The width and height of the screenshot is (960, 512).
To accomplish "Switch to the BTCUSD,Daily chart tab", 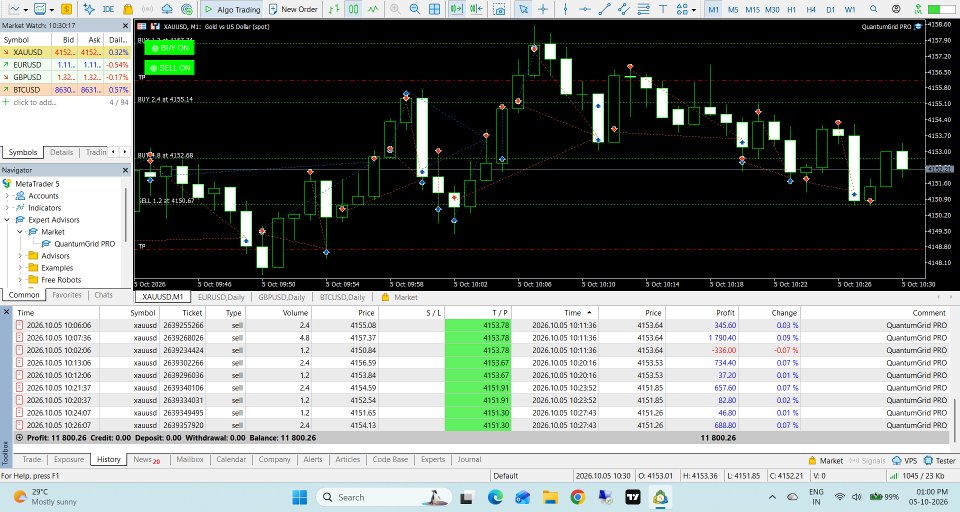I will click(x=342, y=297).
